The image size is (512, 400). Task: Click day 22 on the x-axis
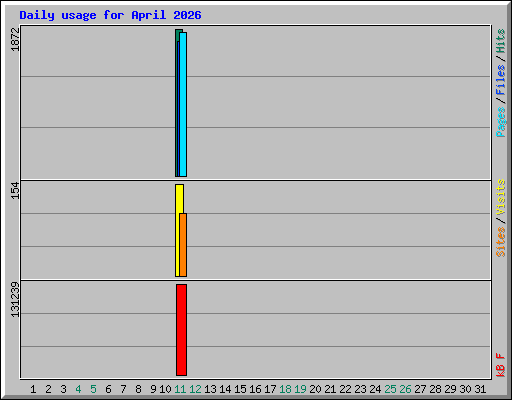(345, 389)
